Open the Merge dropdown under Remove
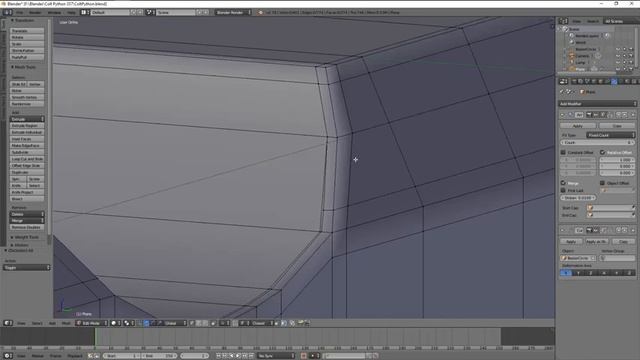This screenshot has width=640, height=360. point(27,220)
